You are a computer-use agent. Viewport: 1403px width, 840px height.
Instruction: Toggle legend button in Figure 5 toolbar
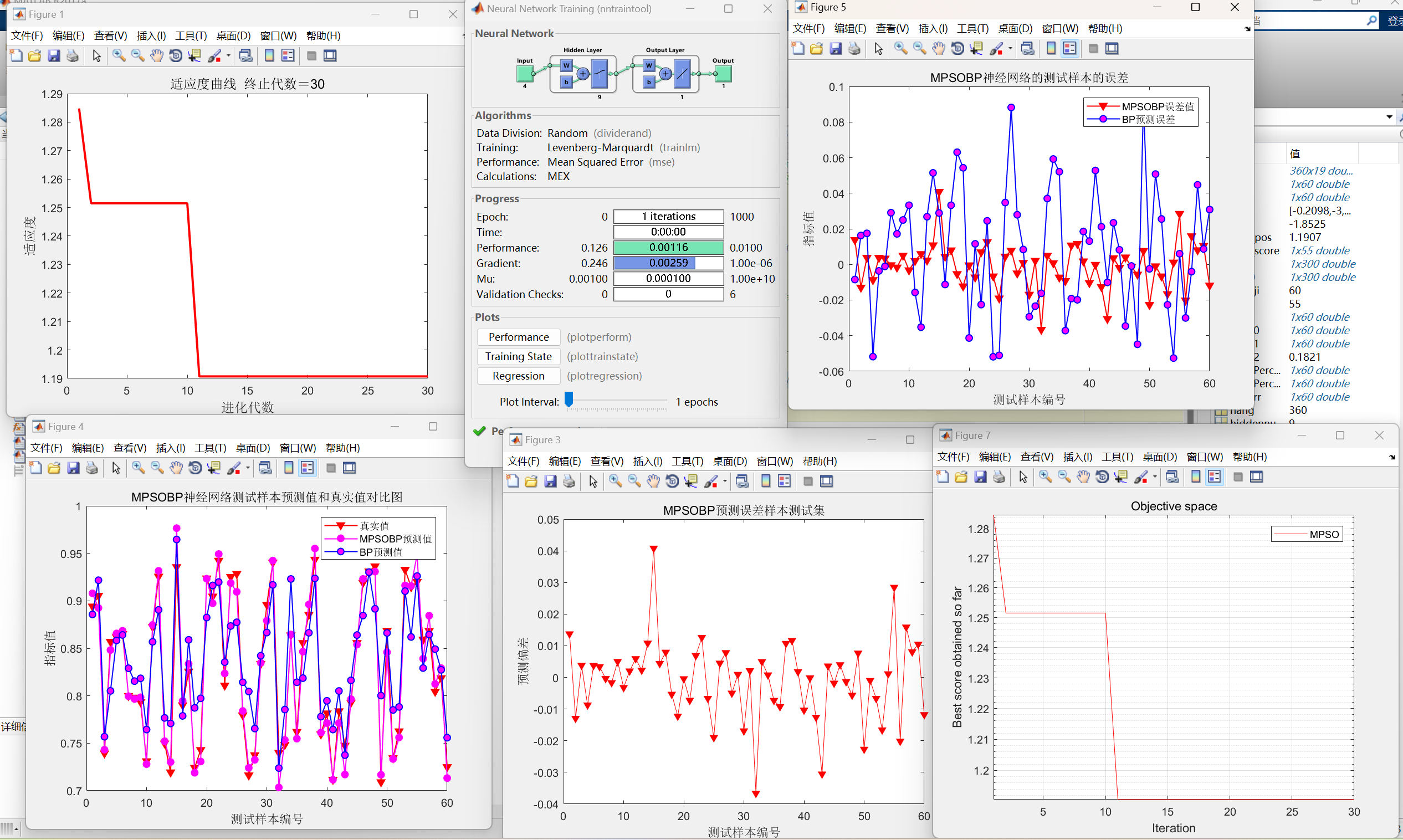pyautogui.click(x=1069, y=49)
